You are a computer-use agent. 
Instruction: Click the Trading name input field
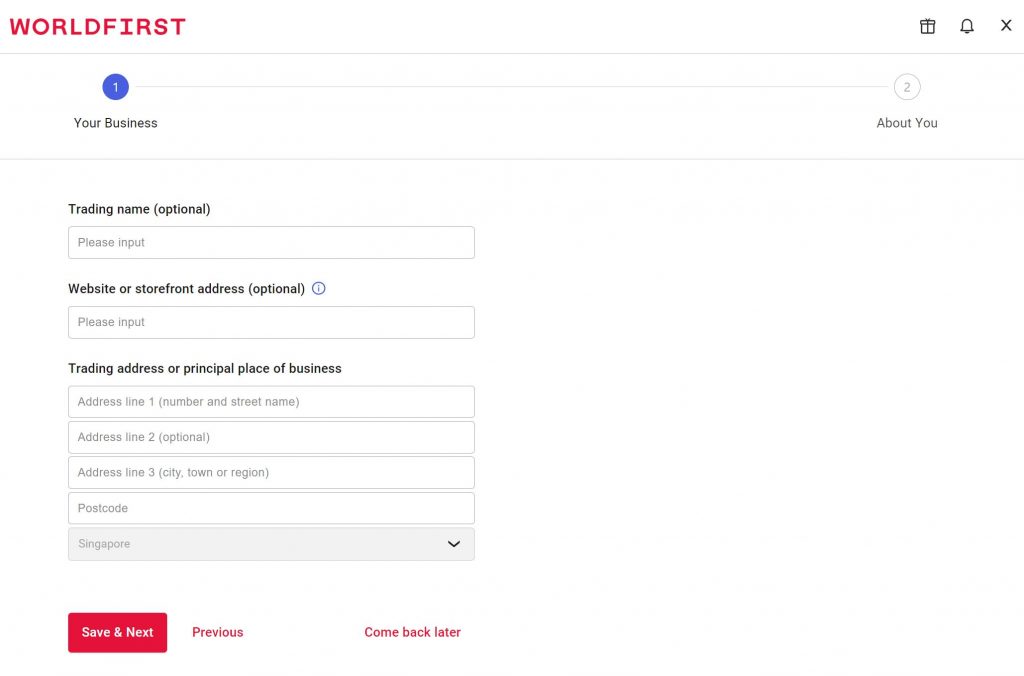click(270, 242)
